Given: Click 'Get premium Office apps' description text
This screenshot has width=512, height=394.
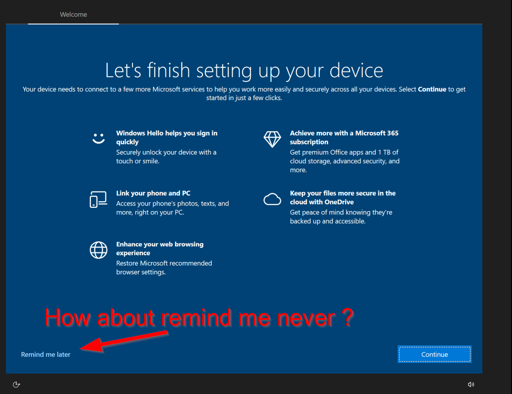Looking at the screenshot, I should (x=344, y=161).
